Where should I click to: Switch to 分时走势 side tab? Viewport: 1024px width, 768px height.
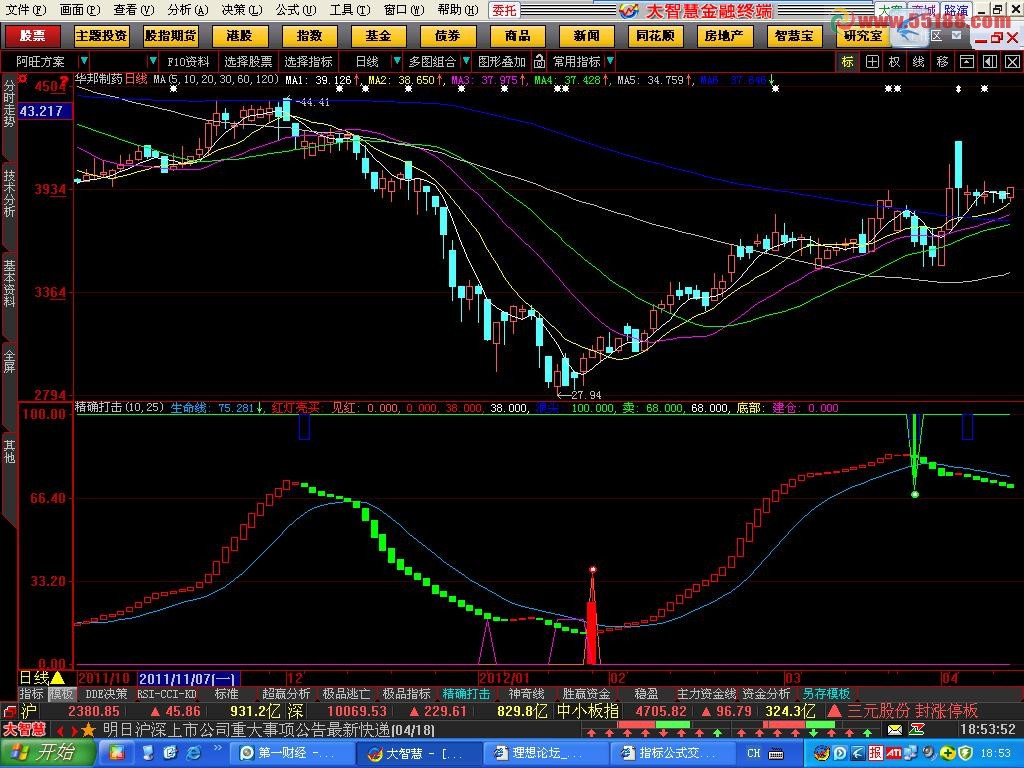[x=9, y=104]
